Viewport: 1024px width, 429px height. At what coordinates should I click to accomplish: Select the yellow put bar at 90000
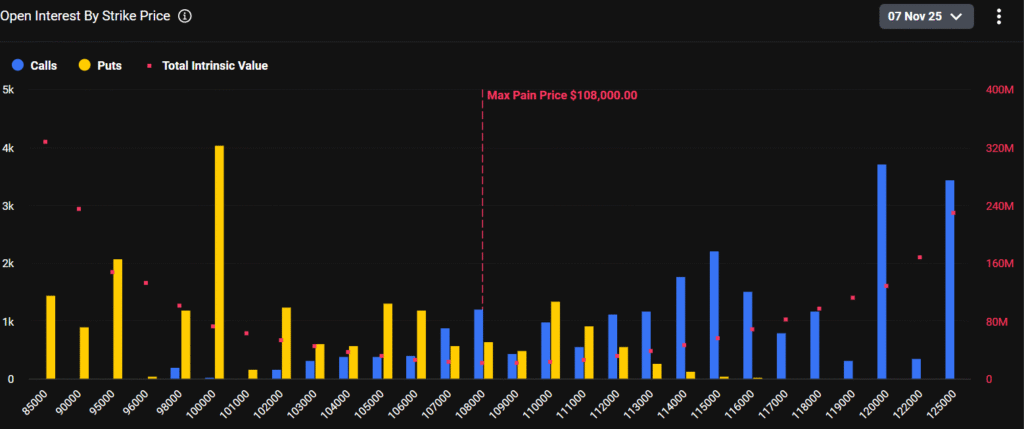tap(84, 353)
